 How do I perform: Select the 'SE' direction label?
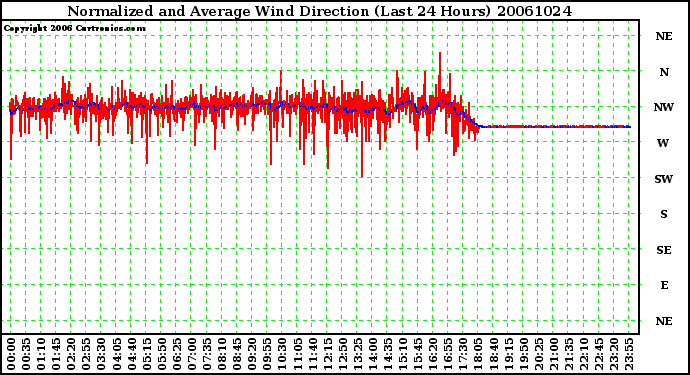click(x=664, y=250)
